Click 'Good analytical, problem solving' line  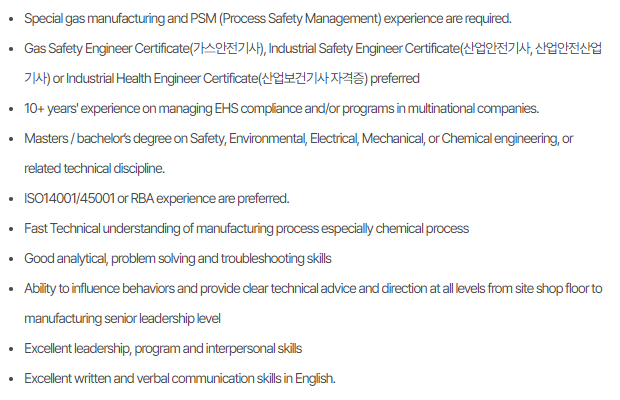pyautogui.click(x=178, y=258)
